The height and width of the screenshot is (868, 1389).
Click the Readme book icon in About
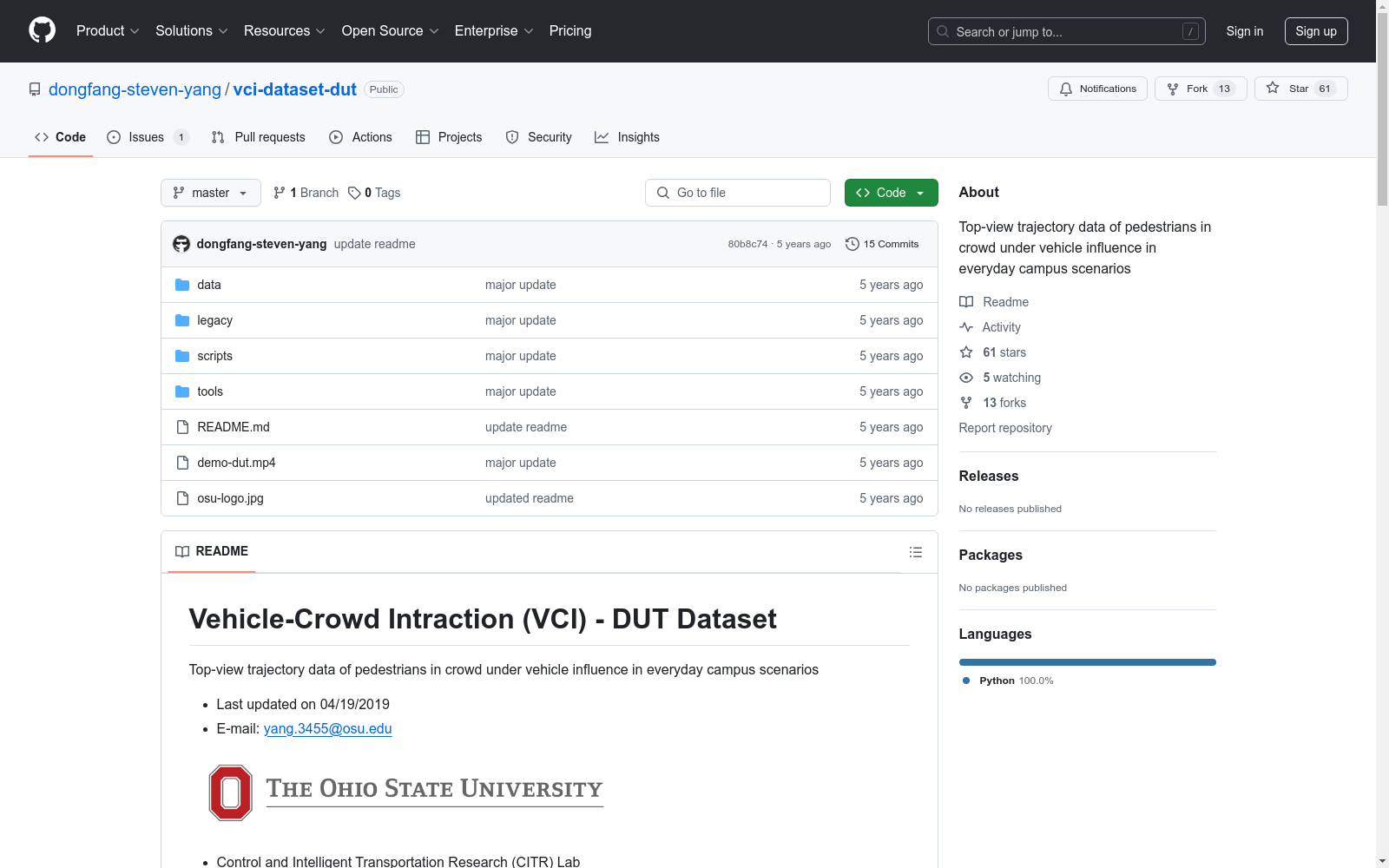click(966, 302)
